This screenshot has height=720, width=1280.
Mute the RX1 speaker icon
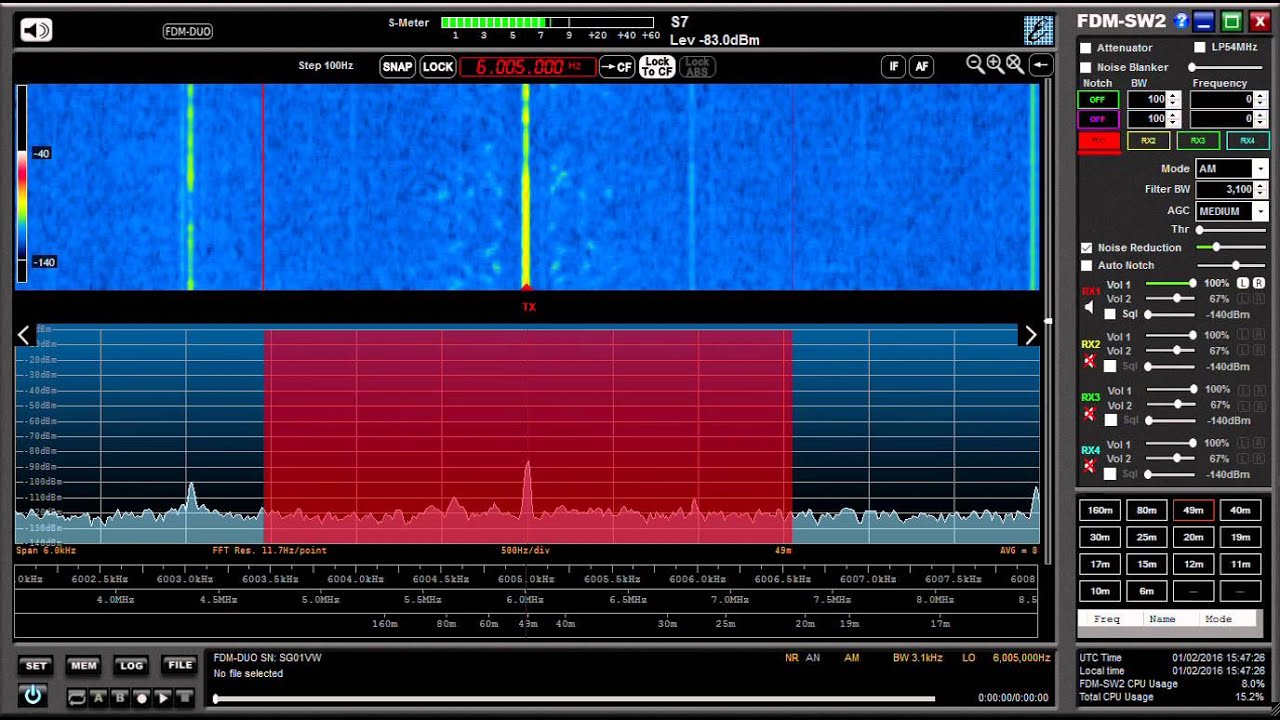click(1089, 308)
